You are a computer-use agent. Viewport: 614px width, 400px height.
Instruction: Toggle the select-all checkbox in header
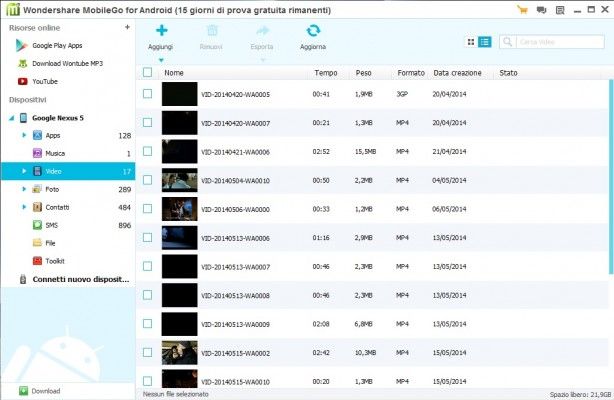[x=148, y=72]
